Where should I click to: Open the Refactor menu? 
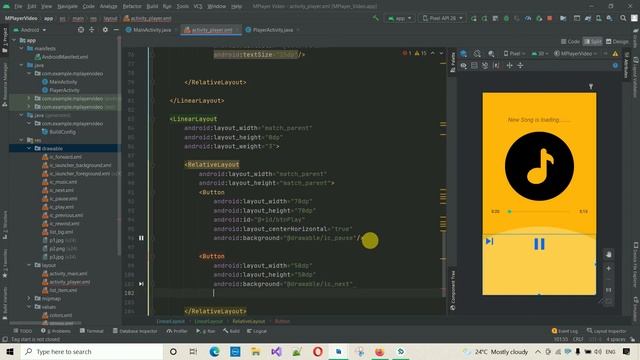click(x=132, y=7)
